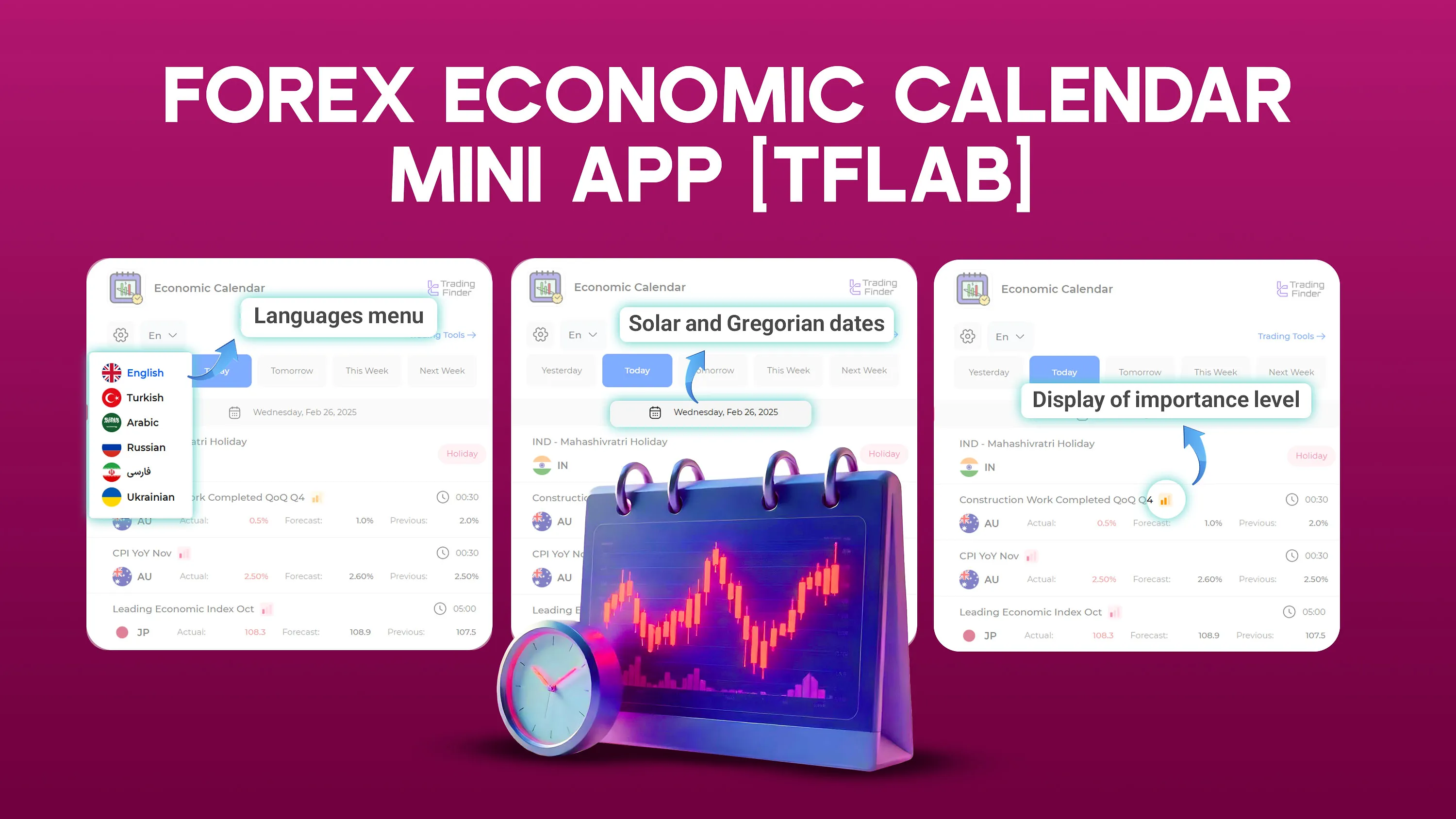This screenshot has width=1456, height=819.
Task: Select the Arabic language option
Action: click(x=142, y=422)
